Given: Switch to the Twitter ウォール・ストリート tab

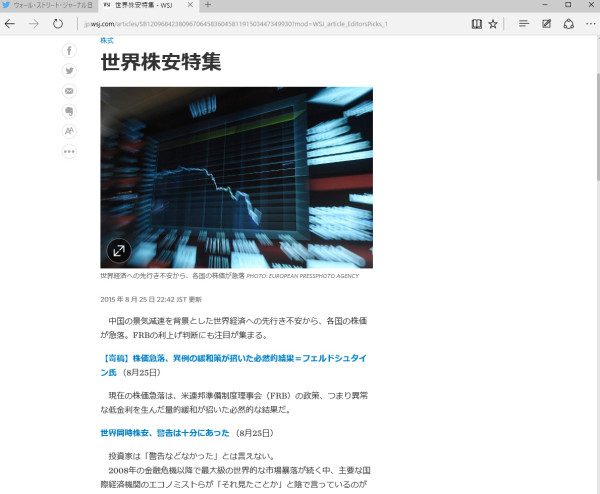Looking at the screenshot, I should (49, 5).
